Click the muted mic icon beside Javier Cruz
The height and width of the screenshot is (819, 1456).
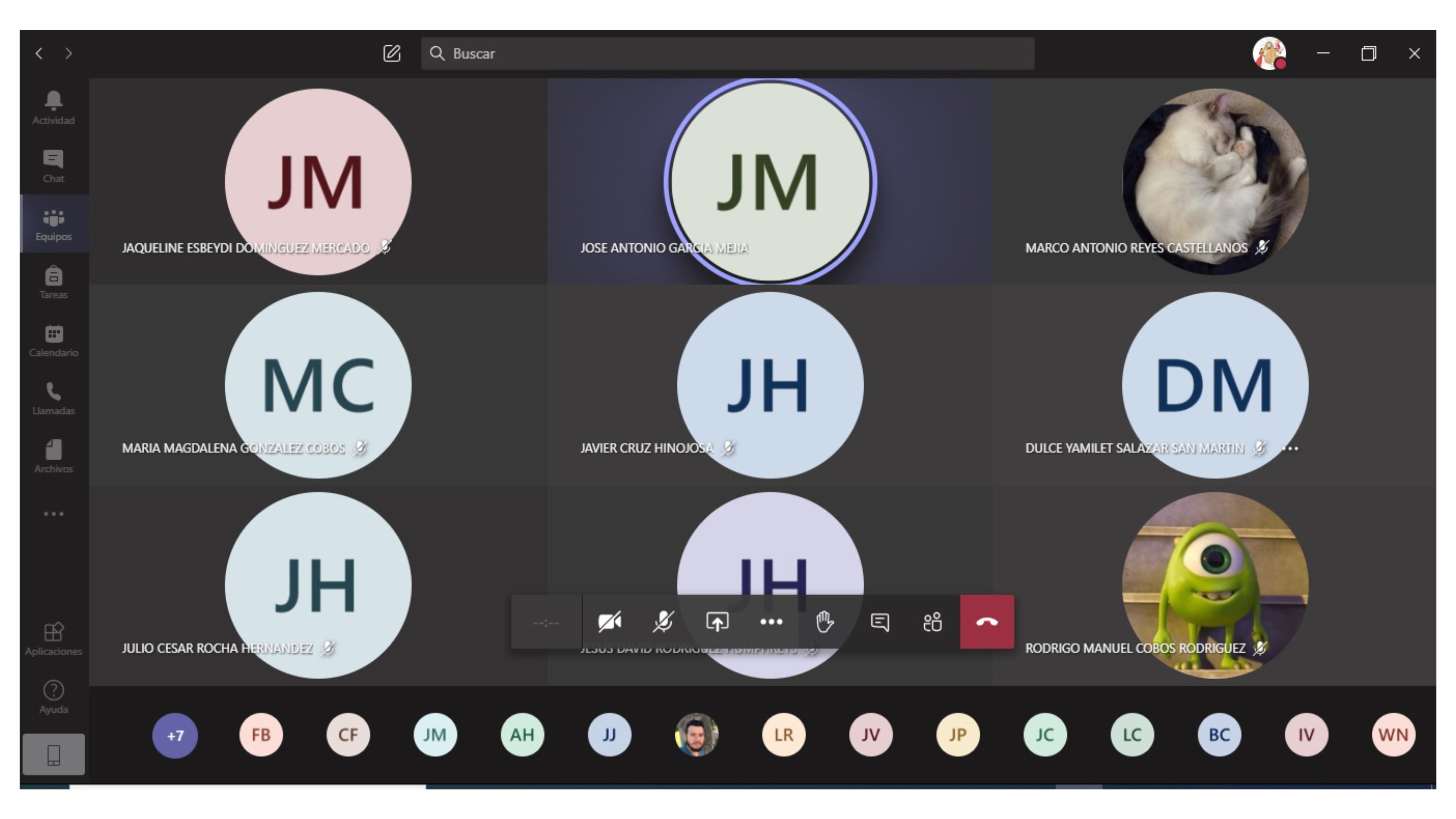(728, 448)
